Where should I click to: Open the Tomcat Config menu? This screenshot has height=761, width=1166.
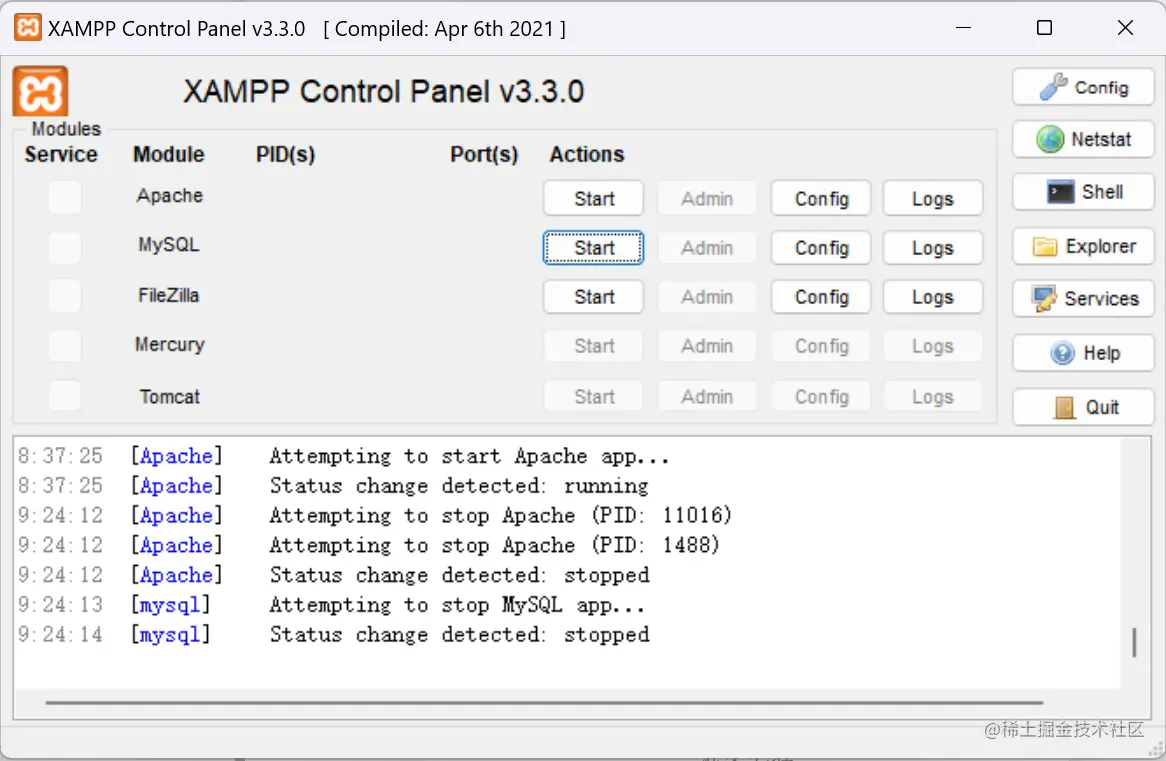tap(821, 396)
